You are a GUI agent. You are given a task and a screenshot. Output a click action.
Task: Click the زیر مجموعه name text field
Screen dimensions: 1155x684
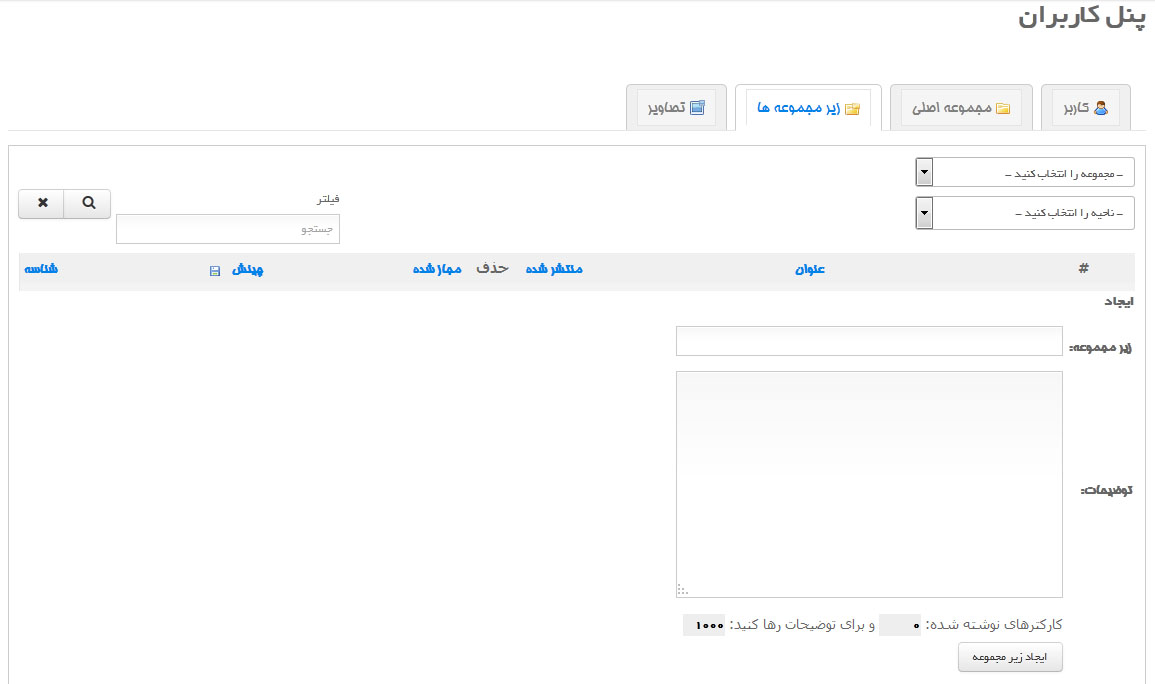coord(868,341)
